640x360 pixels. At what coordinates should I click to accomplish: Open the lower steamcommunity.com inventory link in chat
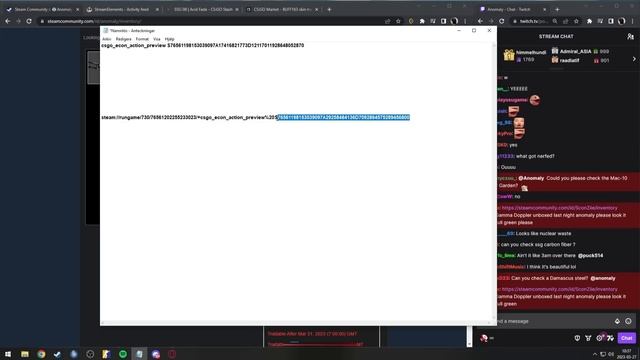(x=560, y=289)
